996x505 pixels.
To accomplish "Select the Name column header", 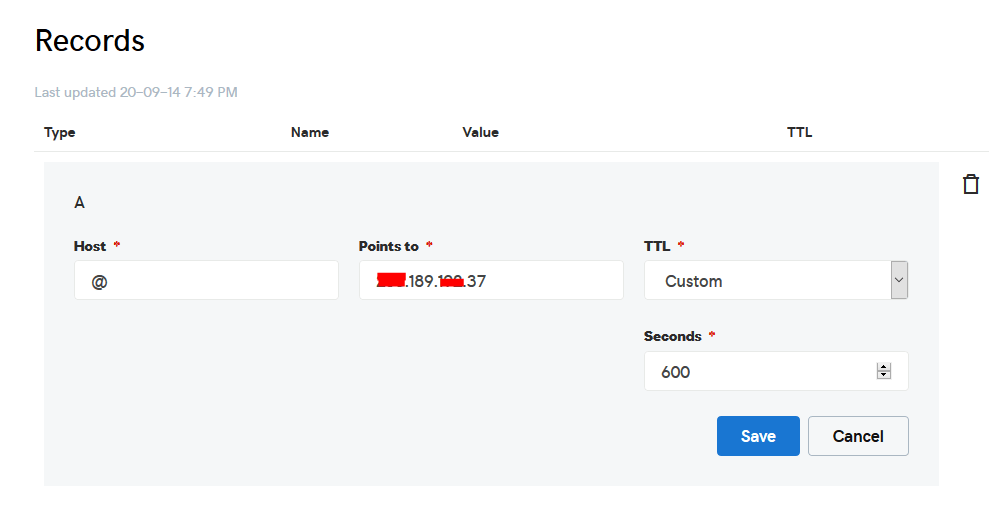I will click(310, 132).
